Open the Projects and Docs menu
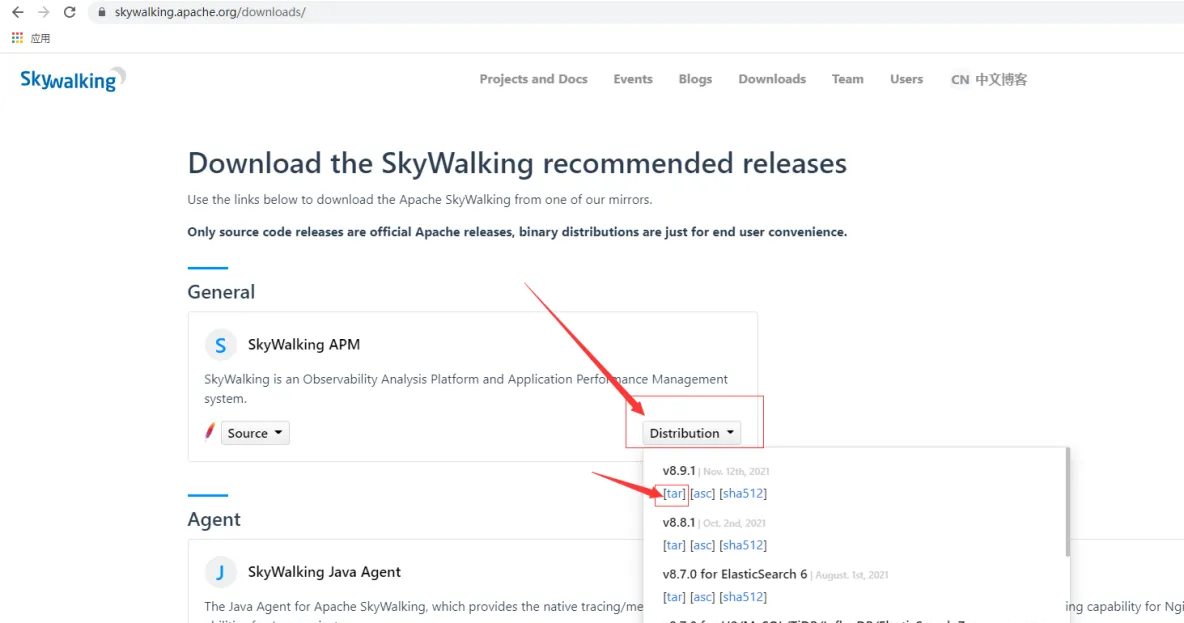 (533, 79)
